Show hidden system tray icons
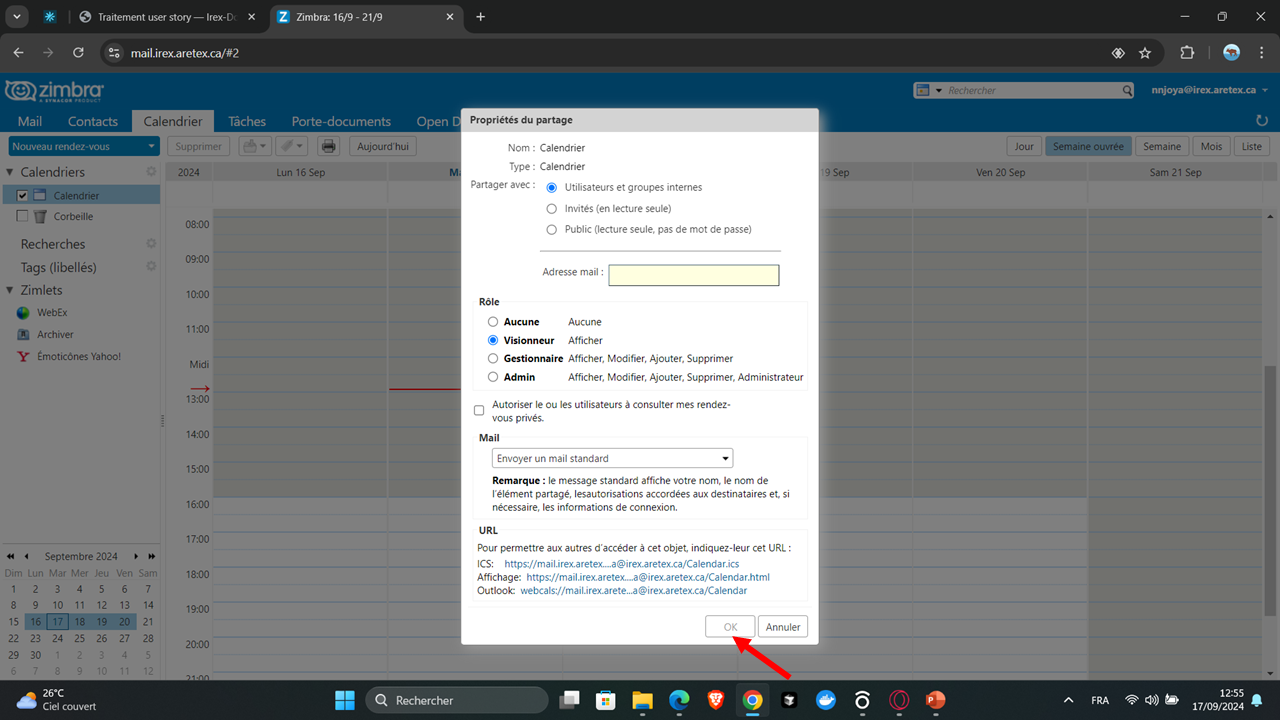Viewport: 1280px width, 720px height. (1068, 700)
